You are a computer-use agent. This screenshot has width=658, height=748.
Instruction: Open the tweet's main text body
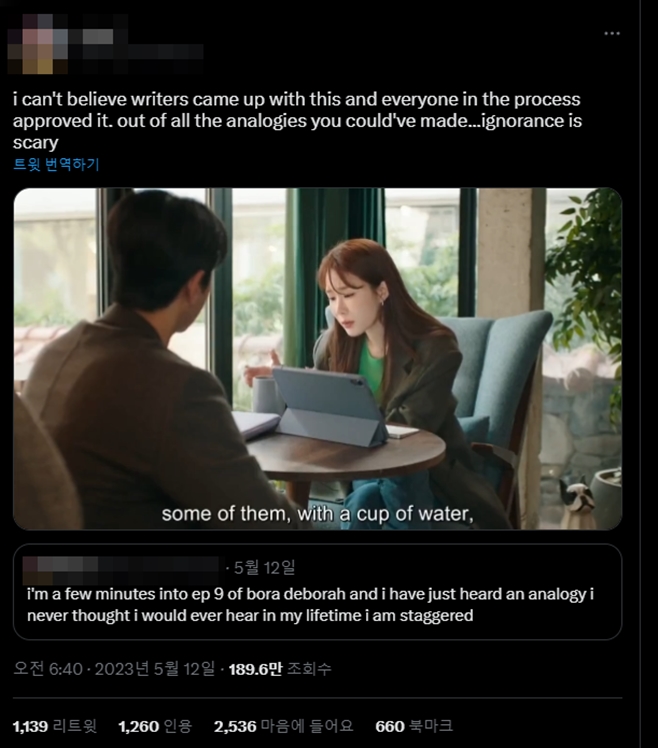297,121
